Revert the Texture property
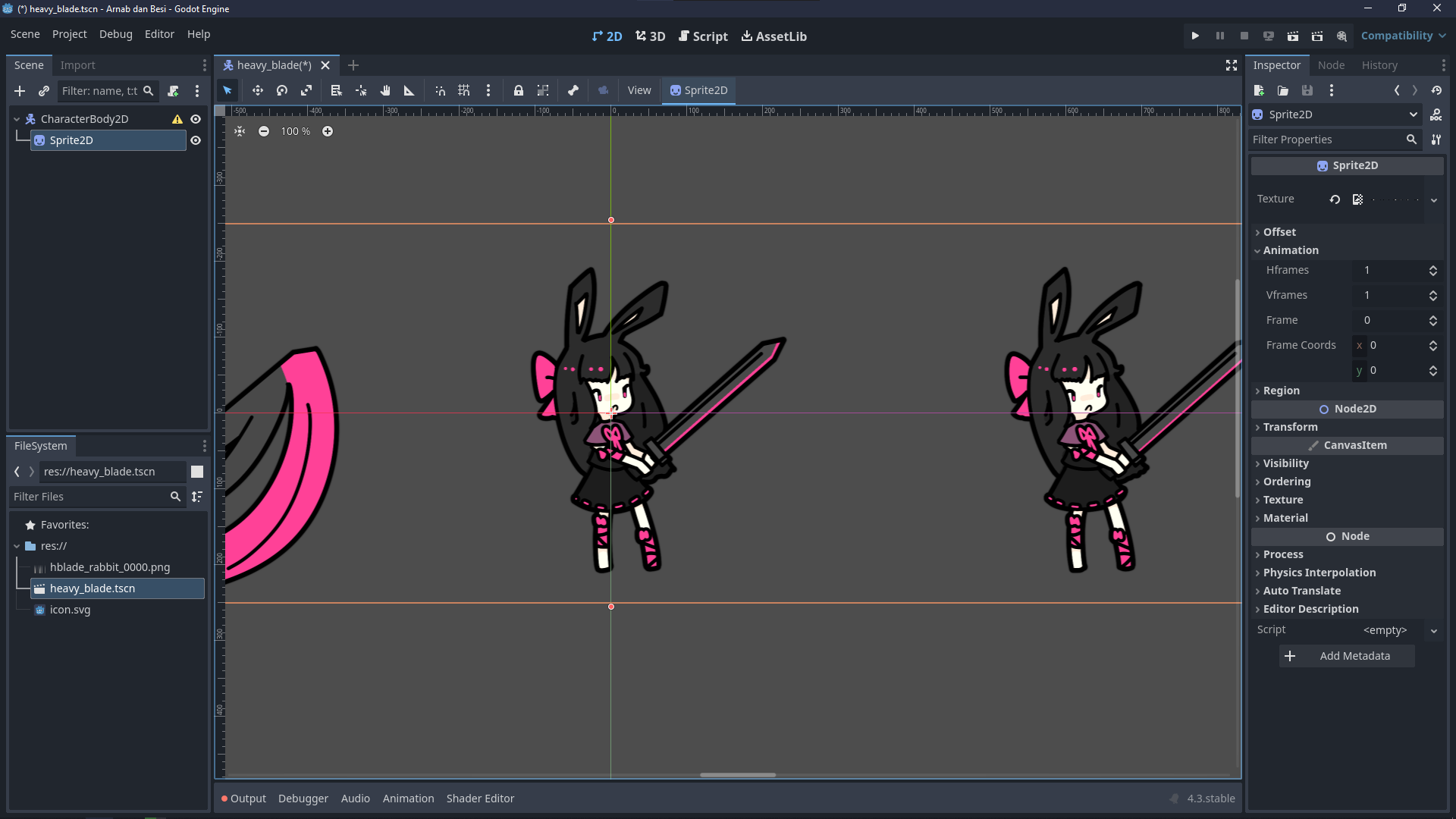This screenshot has width=1456, height=819. [1335, 199]
